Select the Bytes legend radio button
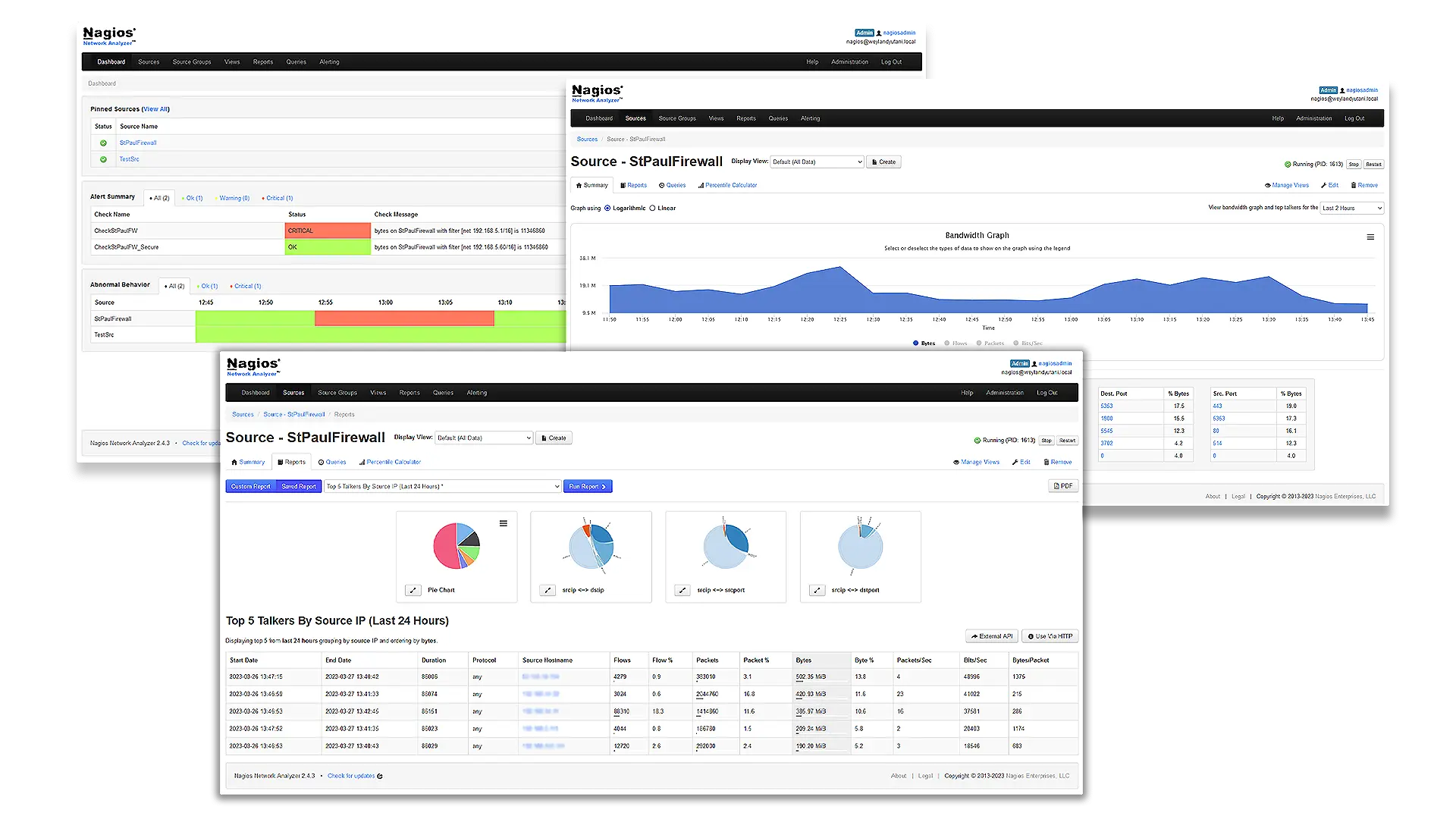The width and height of the screenshot is (1456, 819). coord(915,343)
